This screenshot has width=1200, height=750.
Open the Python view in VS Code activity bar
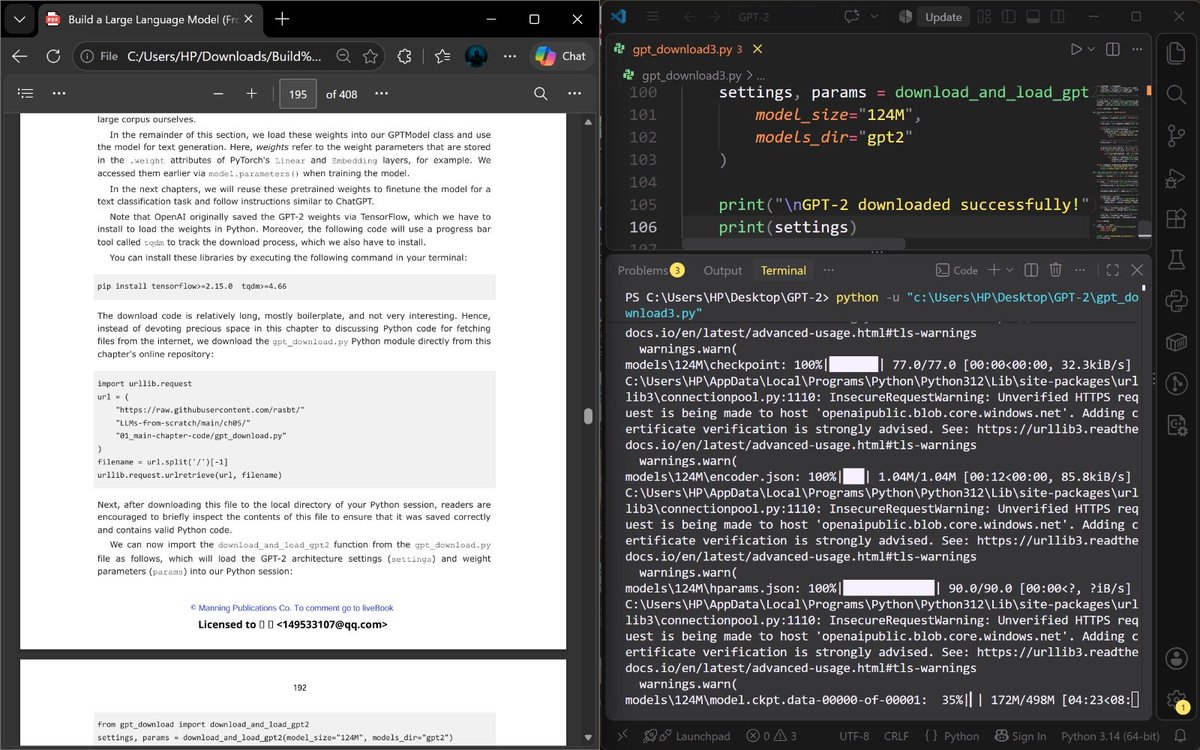tap(1176, 300)
